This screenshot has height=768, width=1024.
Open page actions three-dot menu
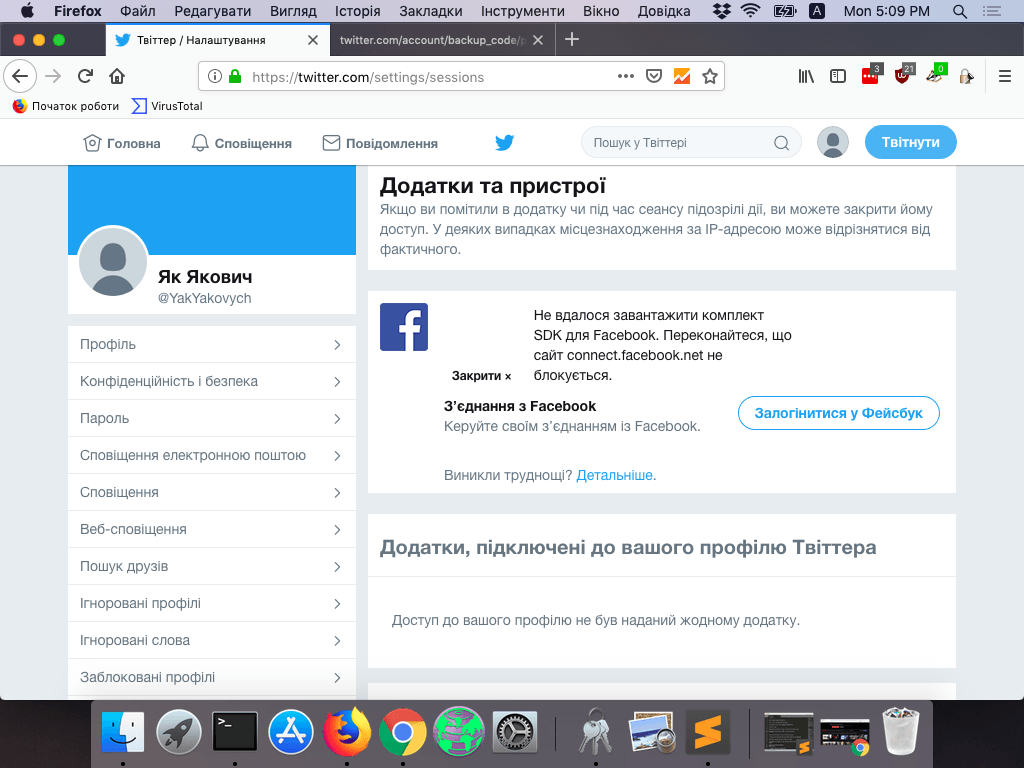pyautogui.click(x=626, y=76)
